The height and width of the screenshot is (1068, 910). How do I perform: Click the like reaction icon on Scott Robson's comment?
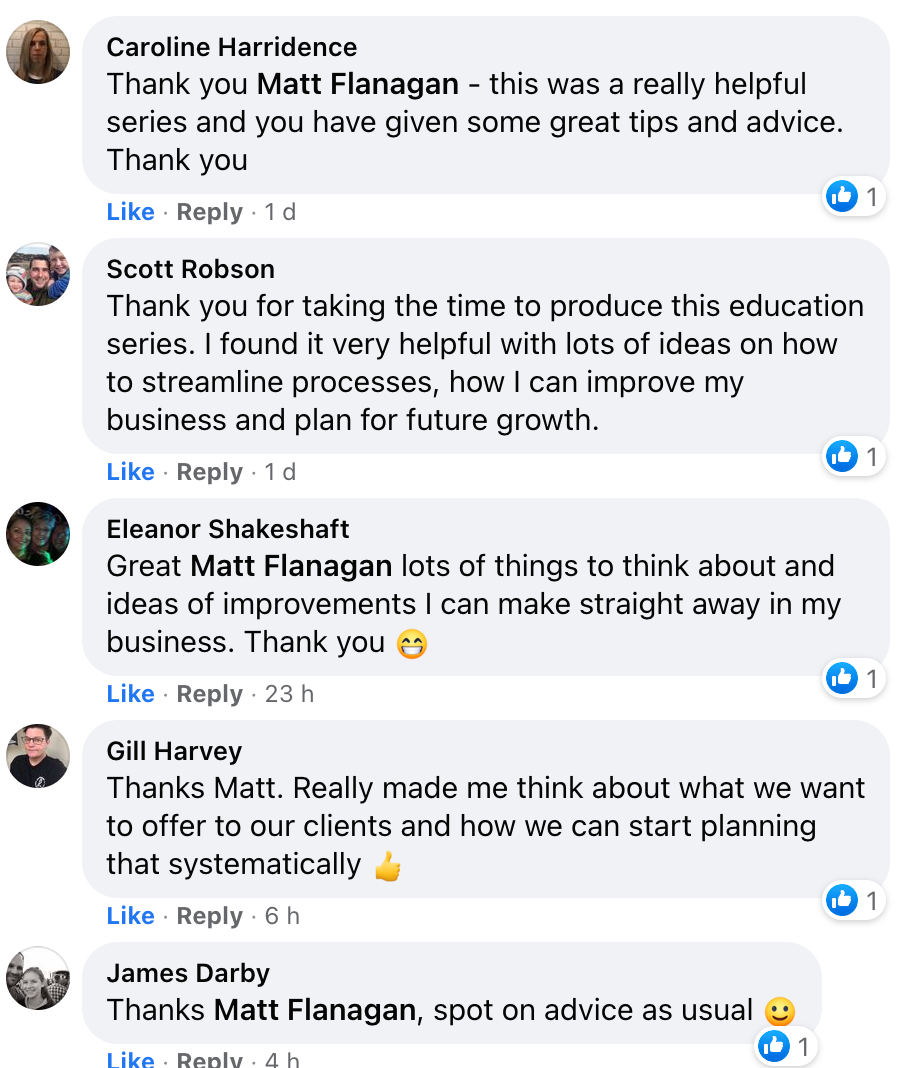tap(842, 457)
